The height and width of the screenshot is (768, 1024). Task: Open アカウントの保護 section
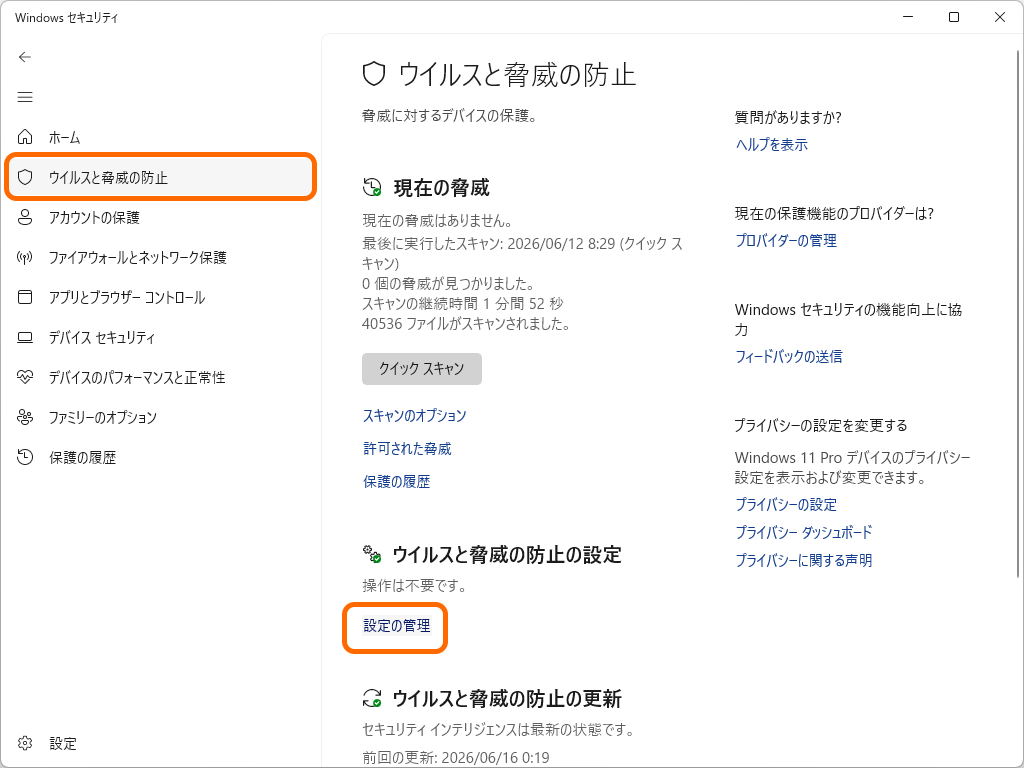tap(160, 217)
